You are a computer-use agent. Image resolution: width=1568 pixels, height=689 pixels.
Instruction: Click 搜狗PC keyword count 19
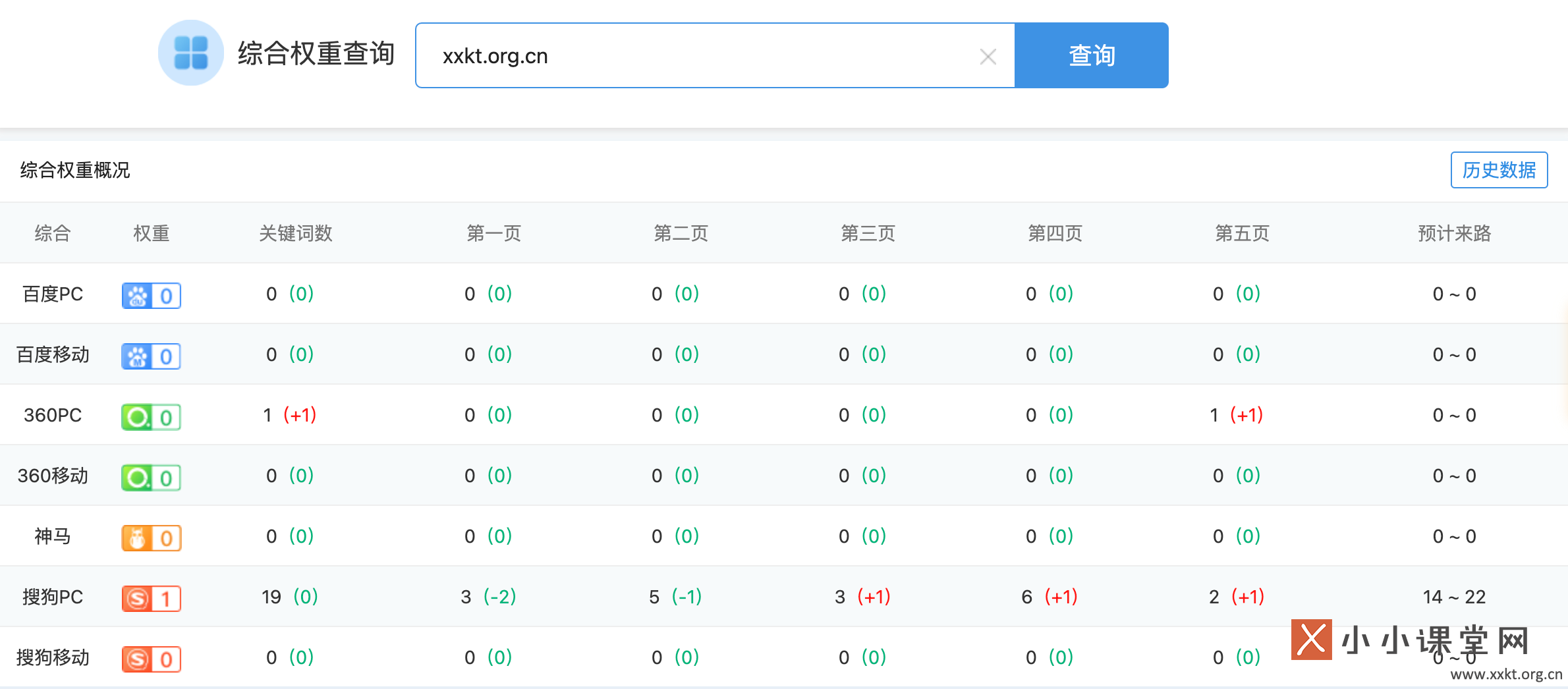(271, 597)
